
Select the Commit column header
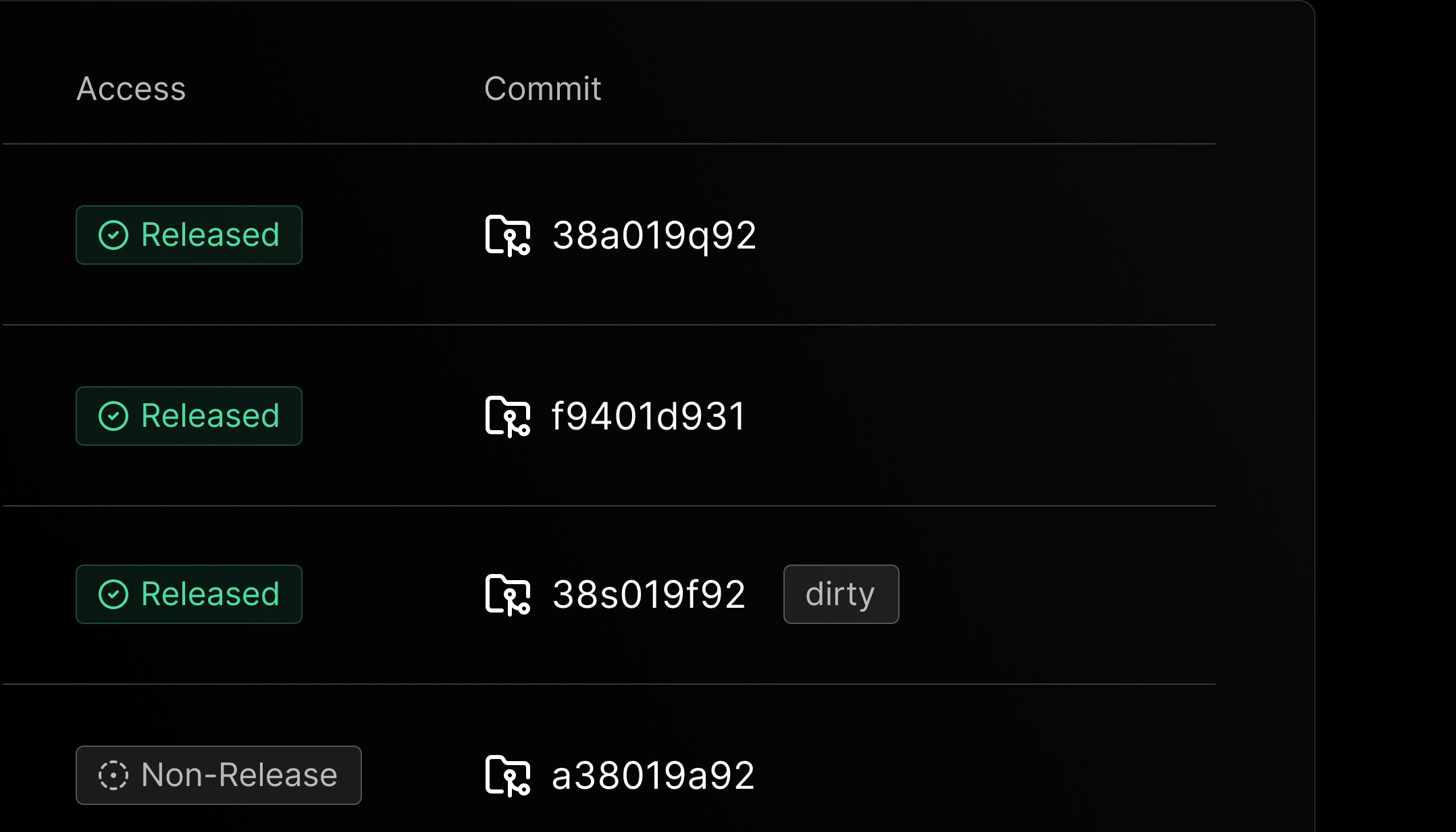pos(543,88)
